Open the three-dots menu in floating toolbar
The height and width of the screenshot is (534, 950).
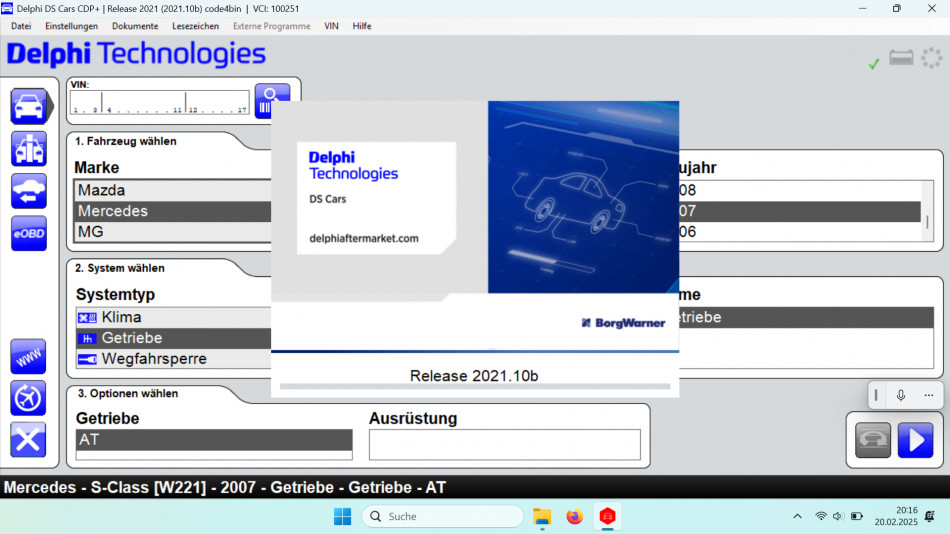[929, 395]
